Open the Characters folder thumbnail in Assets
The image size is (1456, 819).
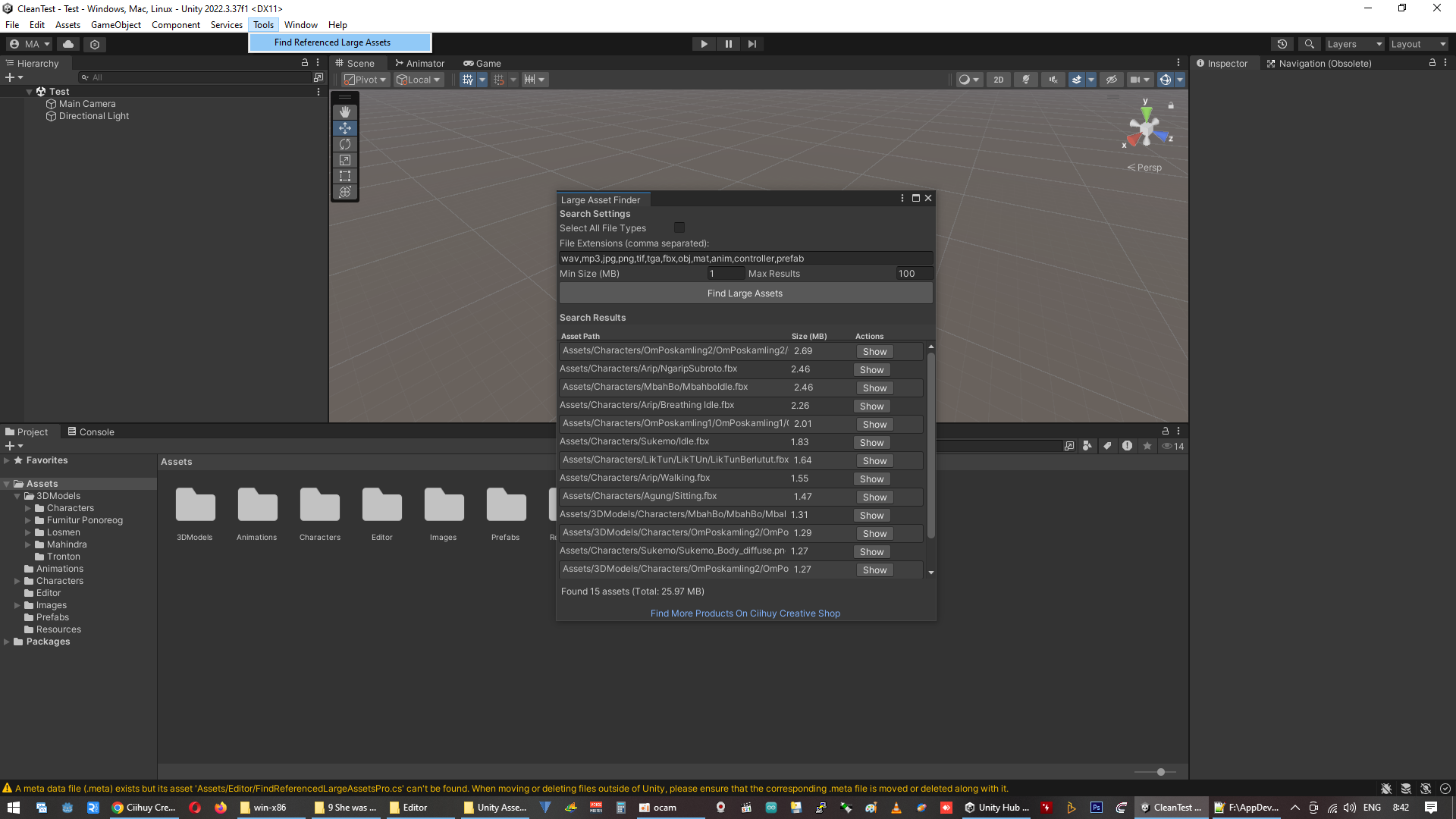click(319, 514)
